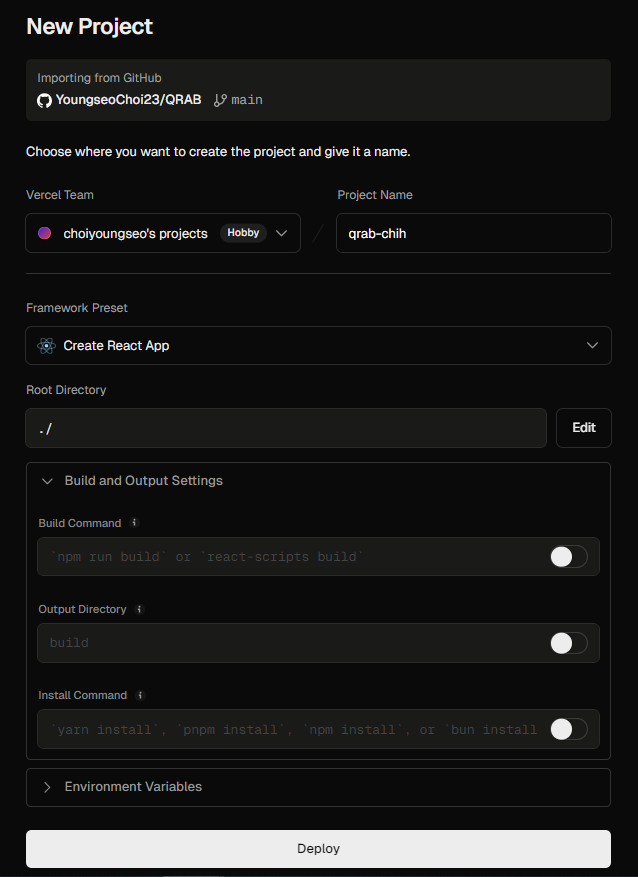Click the YoungseoChoi23/QRAB repository name

[128, 100]
